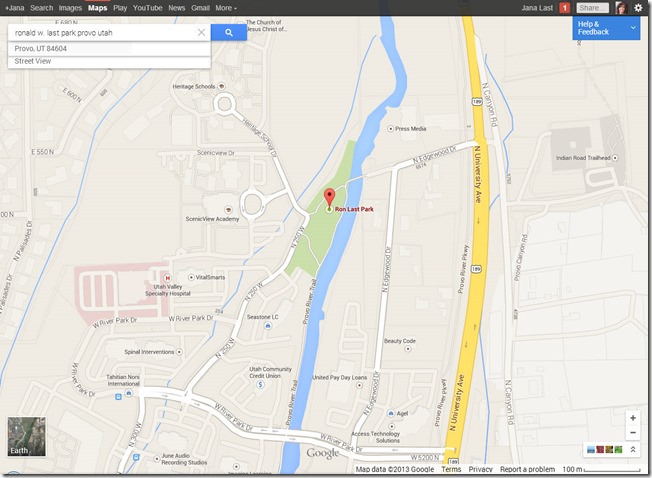This screenshot has height=478, width=652.
Task: Open the +Jana menu item
Action: point(14,8)
